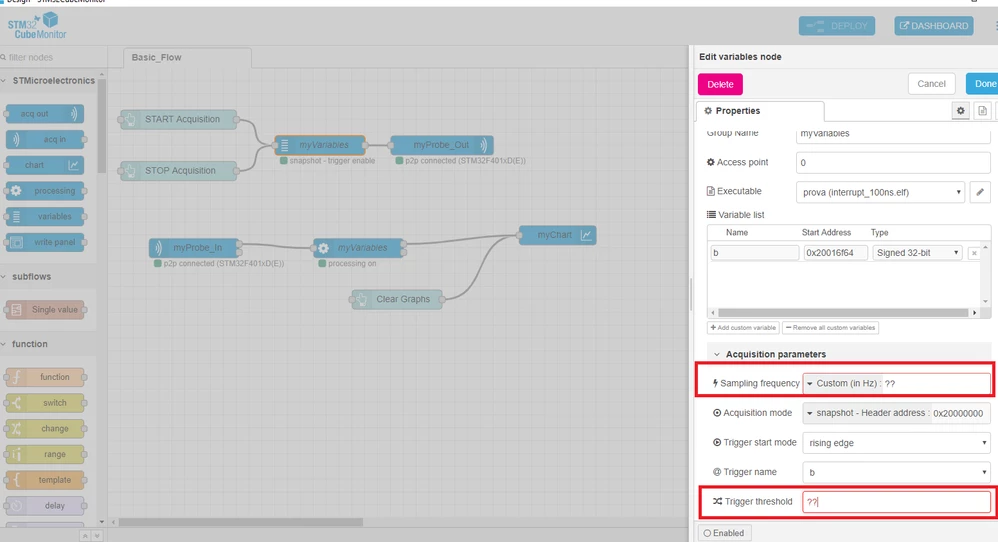The height and width of the screenshot is (542, 998).
Task: Open the Executable dropdown
Action: 880,192
